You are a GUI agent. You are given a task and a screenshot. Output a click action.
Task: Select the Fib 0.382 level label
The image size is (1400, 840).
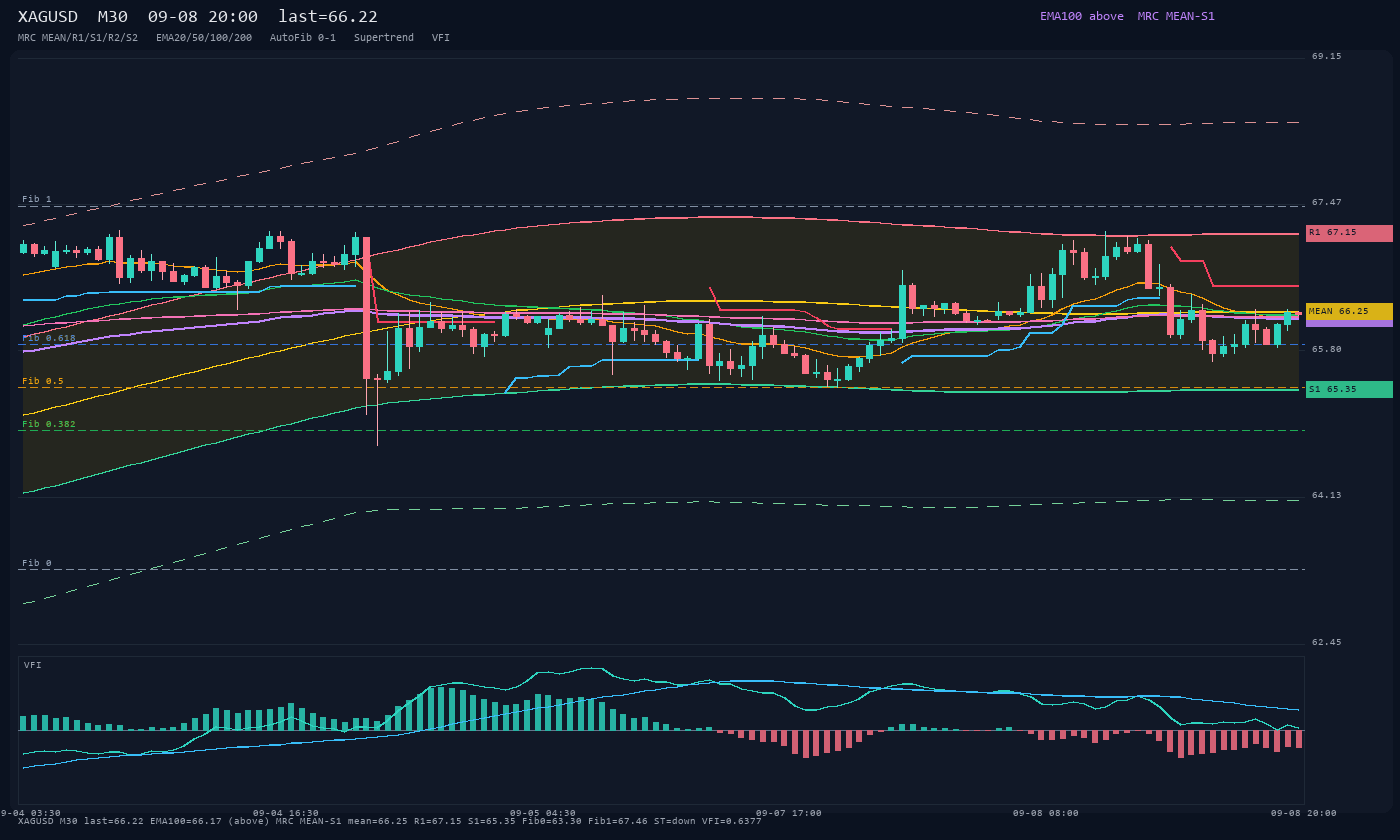pyautogui.click(x=49, y=424)
